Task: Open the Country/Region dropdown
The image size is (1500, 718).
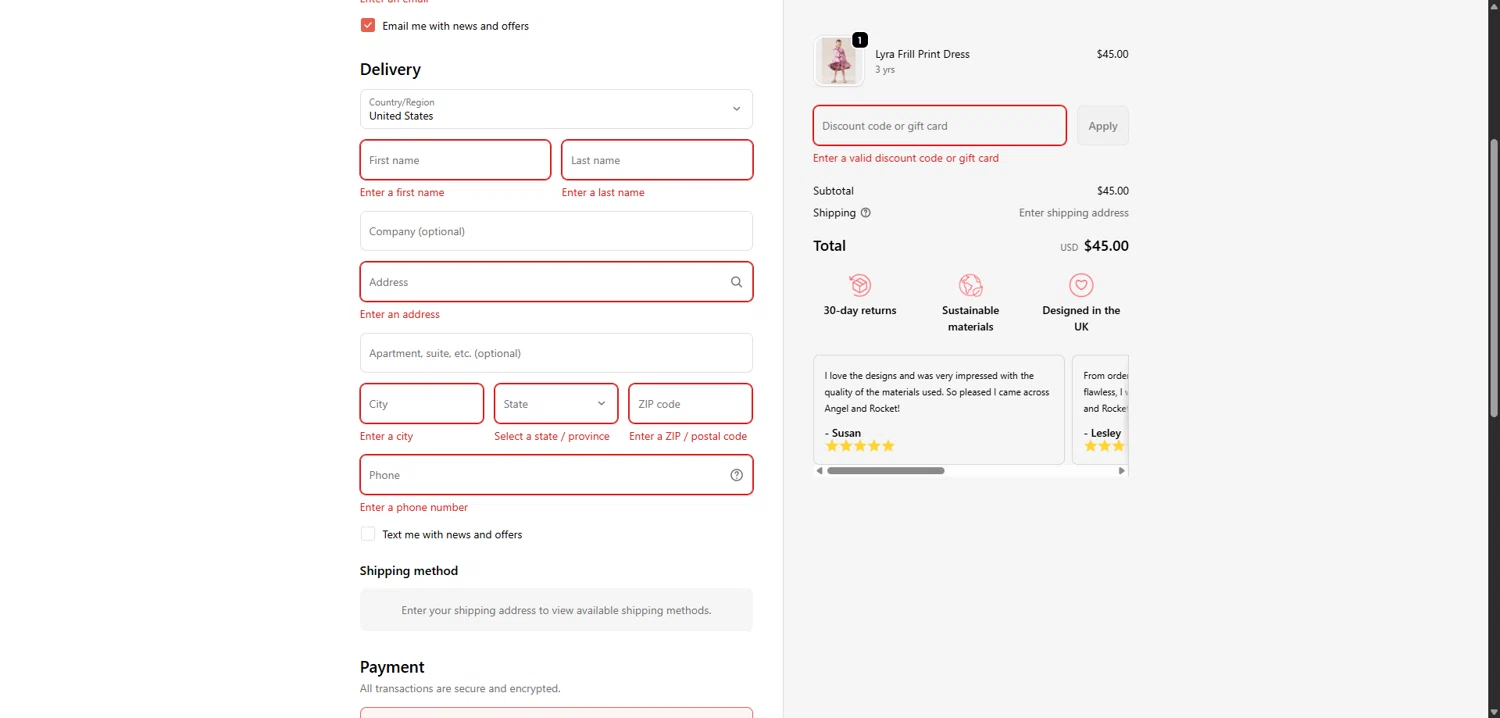Action: (x=556, y=109)
